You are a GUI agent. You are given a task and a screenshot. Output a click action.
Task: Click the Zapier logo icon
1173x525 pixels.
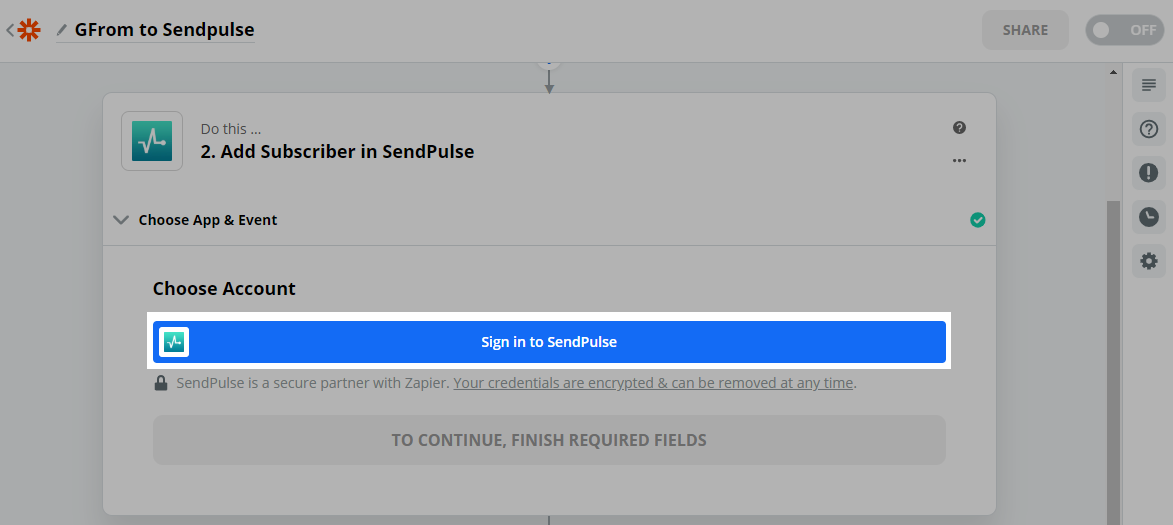29,30
